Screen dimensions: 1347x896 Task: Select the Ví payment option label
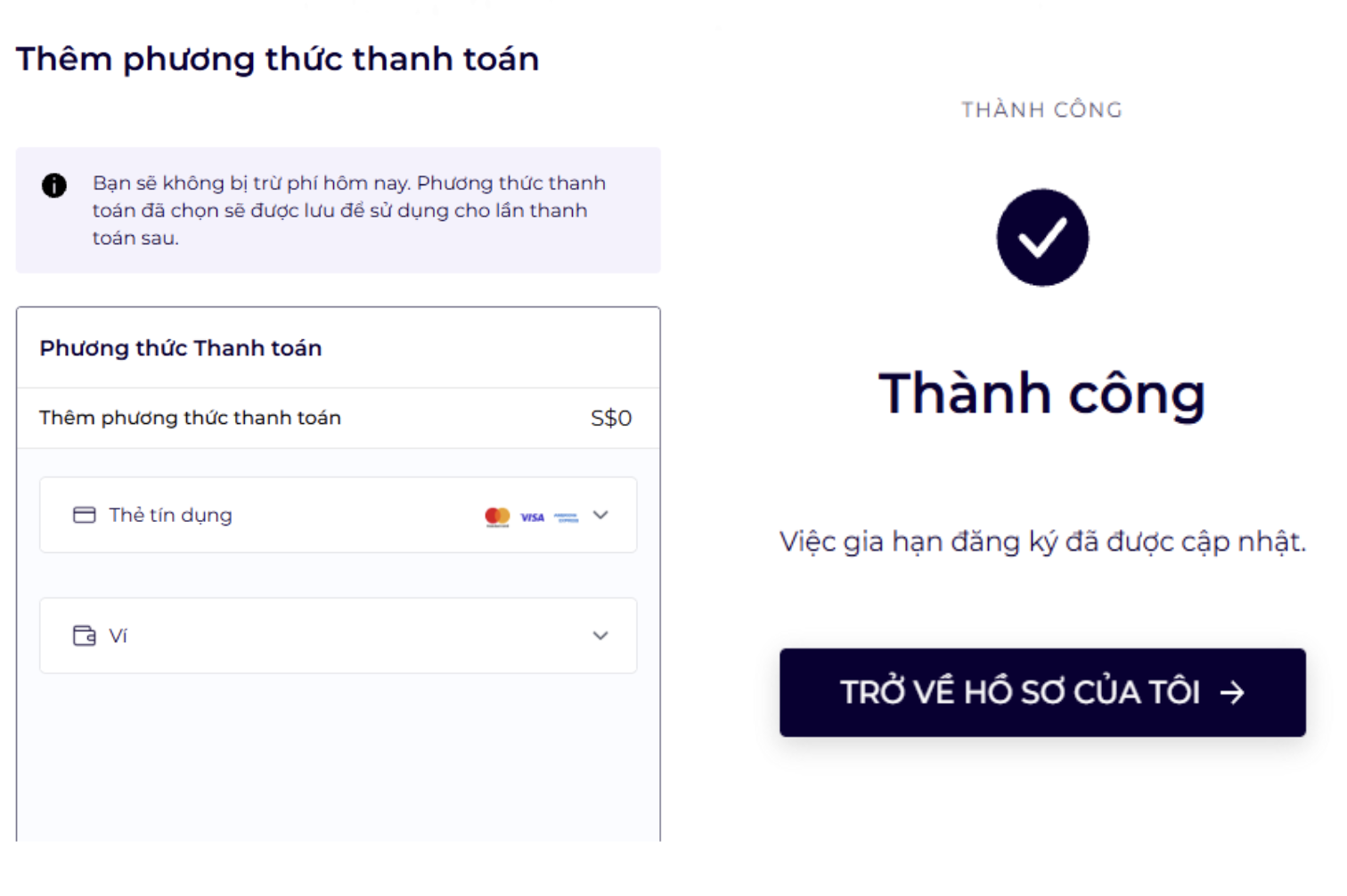click(x=118, y=635)
